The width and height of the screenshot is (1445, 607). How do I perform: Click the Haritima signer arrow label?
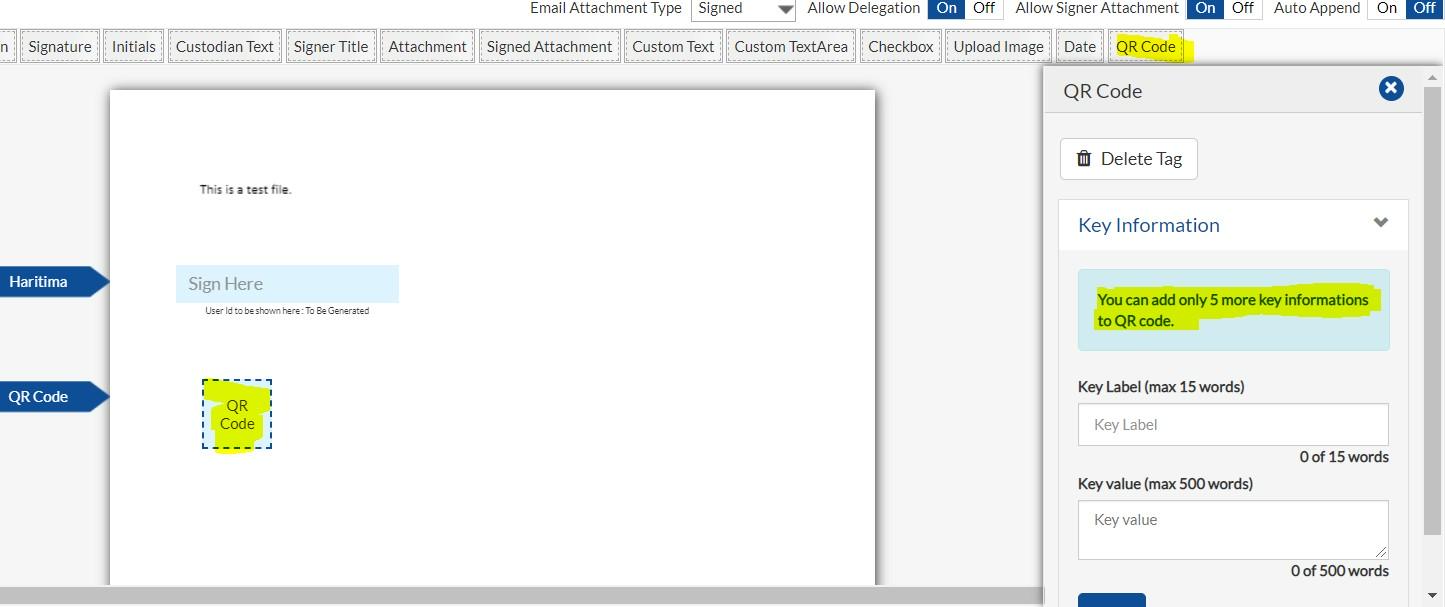point(53,282)
